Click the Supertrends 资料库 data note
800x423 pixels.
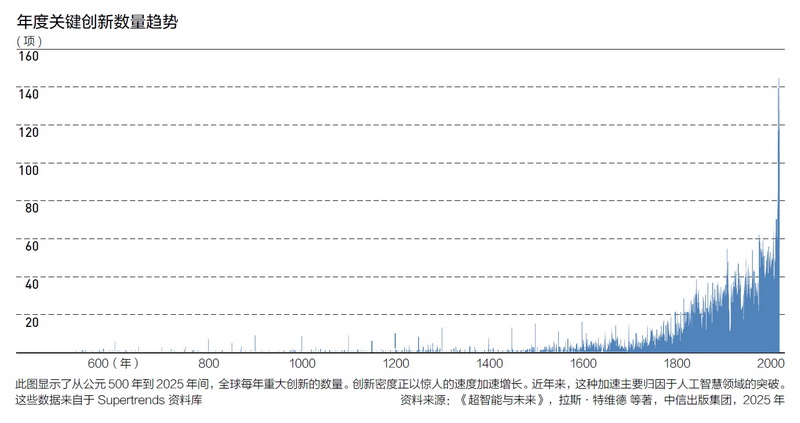point(109,400)
